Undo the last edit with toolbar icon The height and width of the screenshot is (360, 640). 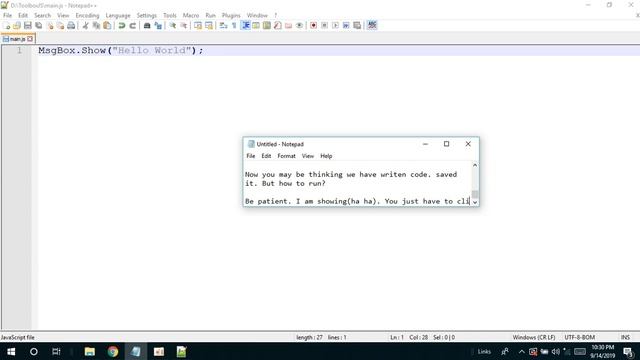tap(122, 26)
